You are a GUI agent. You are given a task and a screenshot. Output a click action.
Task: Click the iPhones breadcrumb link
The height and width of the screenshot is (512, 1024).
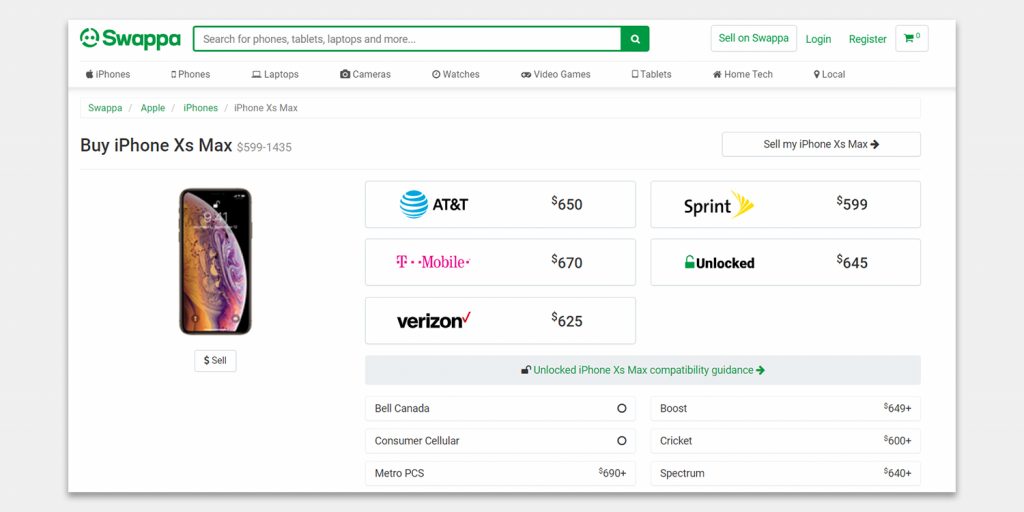coord(200,108)
